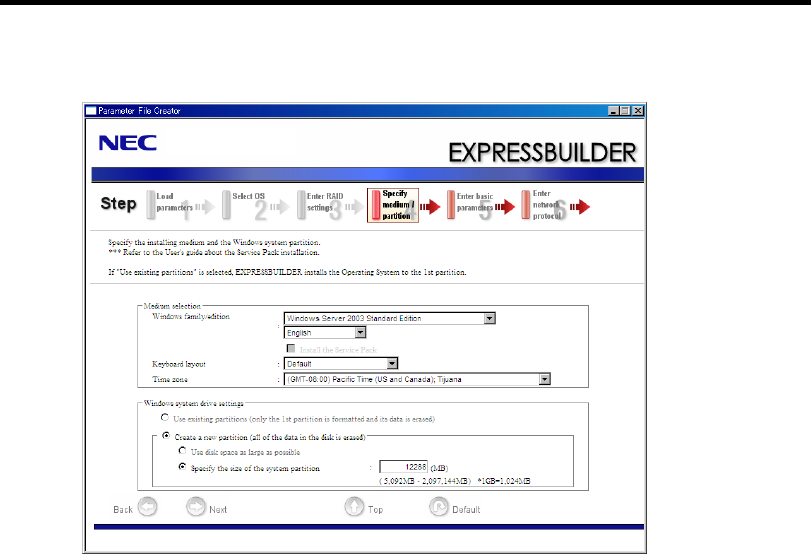Click the Top text label
811x554 pixels.
[376, 510]
